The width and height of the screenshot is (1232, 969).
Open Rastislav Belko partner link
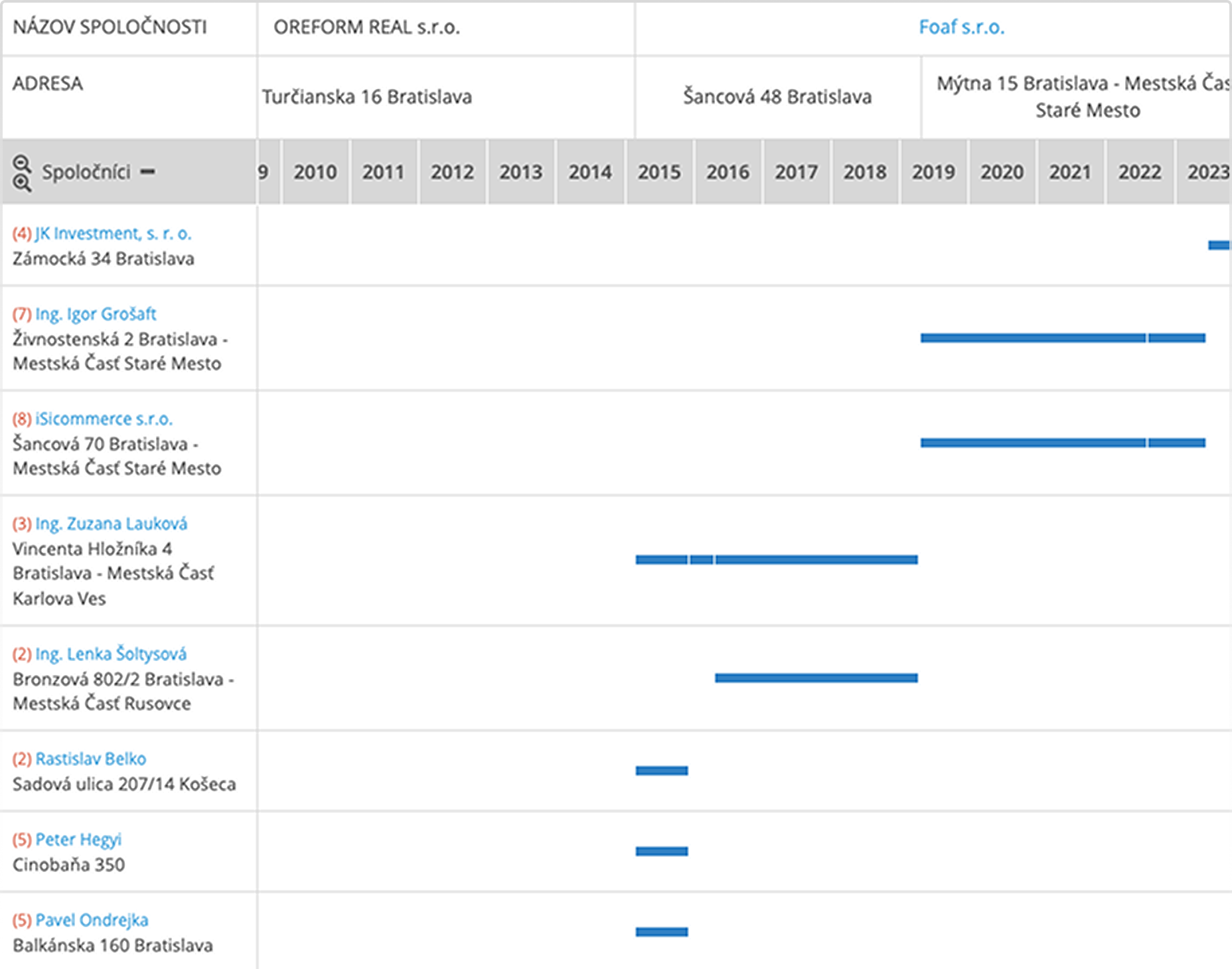pyautogui.click(x=90, y=759)
